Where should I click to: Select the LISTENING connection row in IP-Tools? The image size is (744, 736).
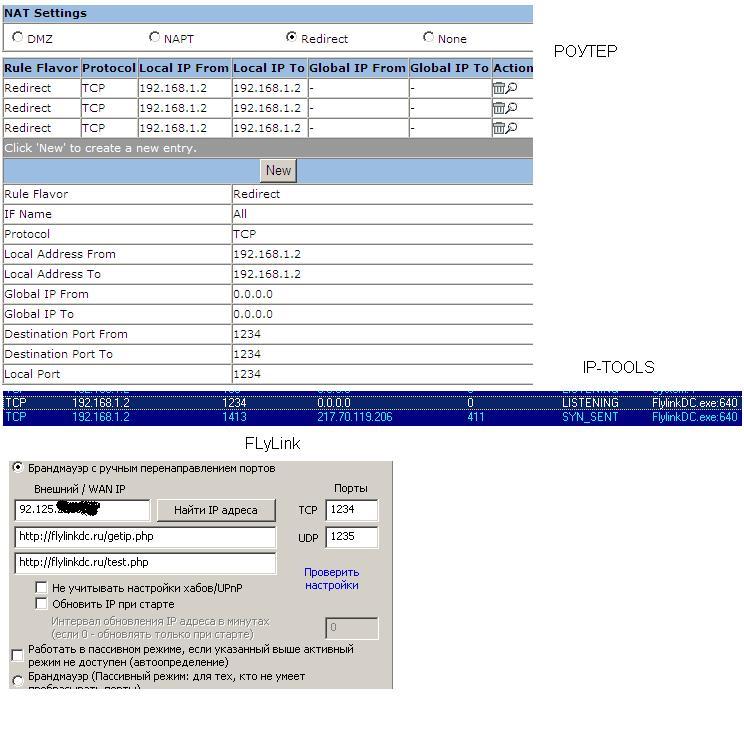point(371,402)
